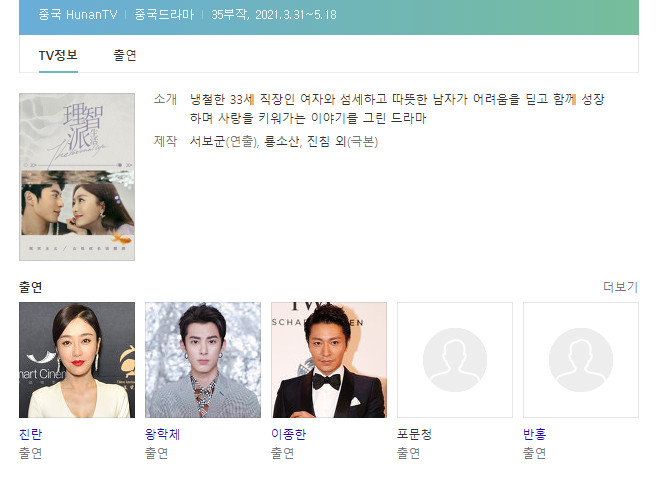Click the 포문청 name text

point(414,434)
